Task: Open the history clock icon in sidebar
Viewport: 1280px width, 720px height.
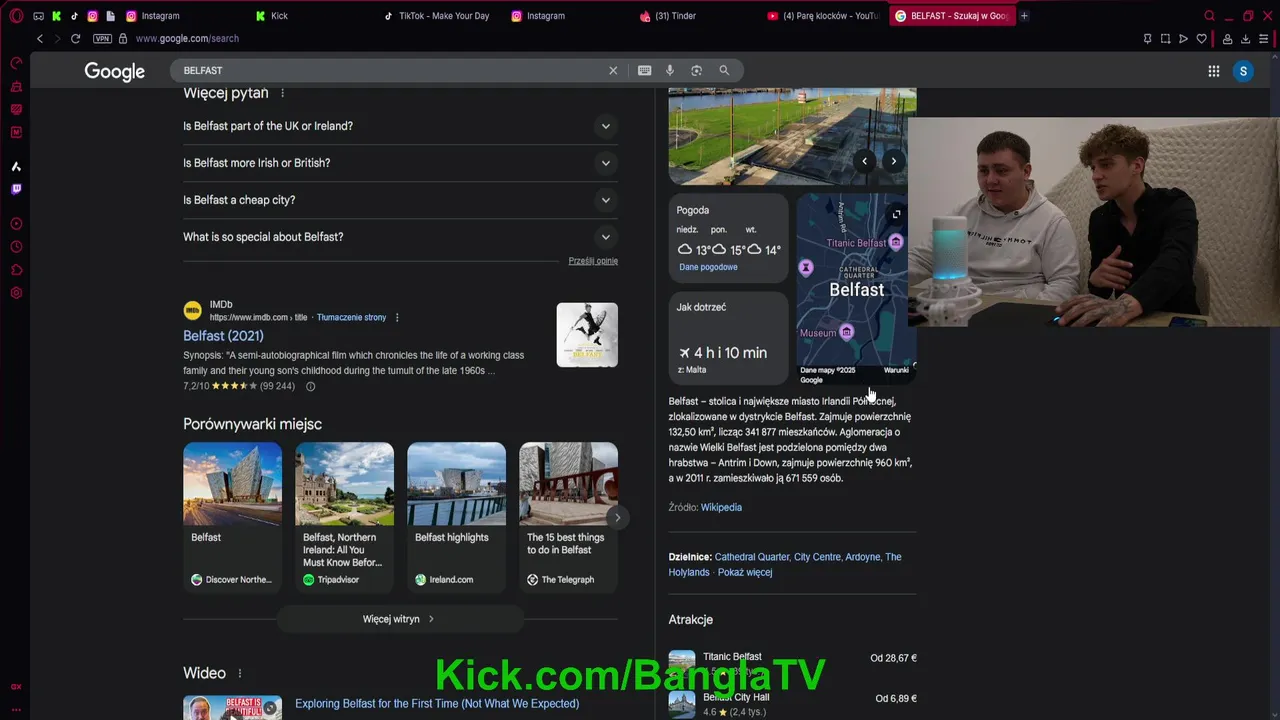Action: [x=16, y=247]
